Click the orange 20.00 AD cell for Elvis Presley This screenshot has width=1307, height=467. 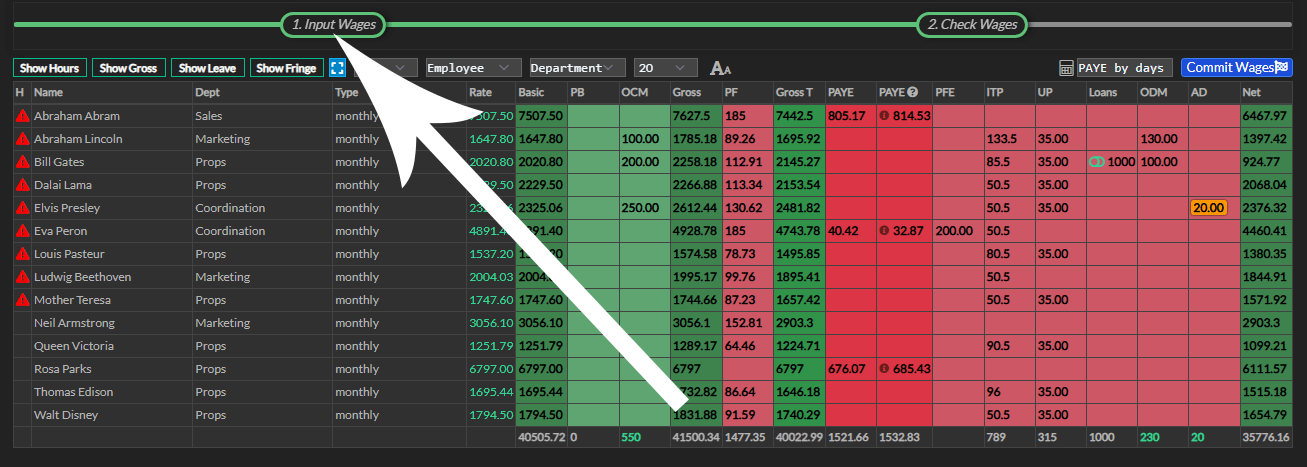pyautogui.click(x=1208, y=208)
